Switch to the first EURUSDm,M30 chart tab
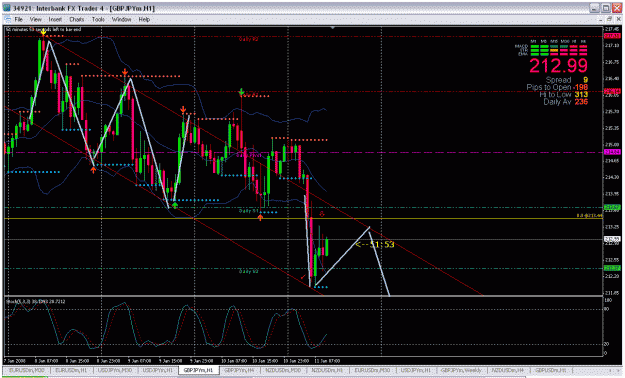This screenshot has width=625, height=378. pyautogui.click(x=27, y=370)
